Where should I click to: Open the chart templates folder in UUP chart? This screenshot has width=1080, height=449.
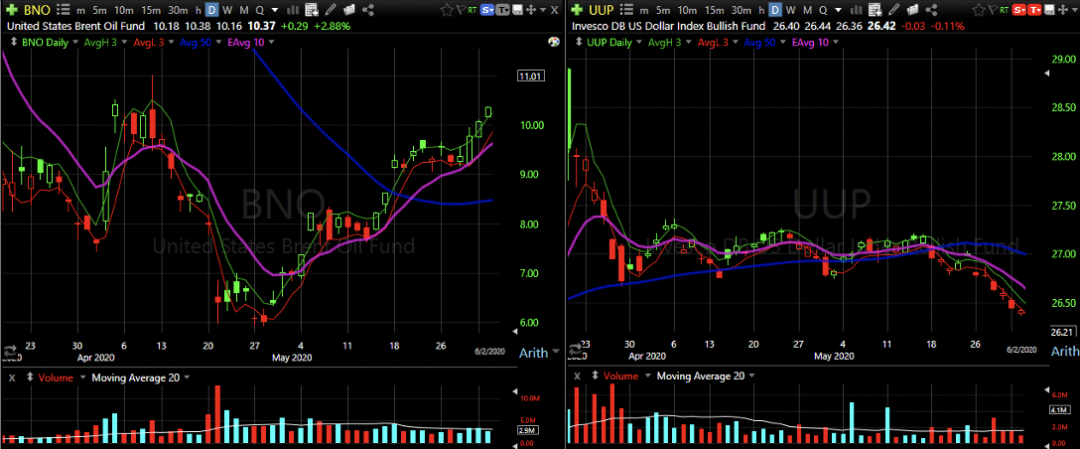click(x=913, y=10)
